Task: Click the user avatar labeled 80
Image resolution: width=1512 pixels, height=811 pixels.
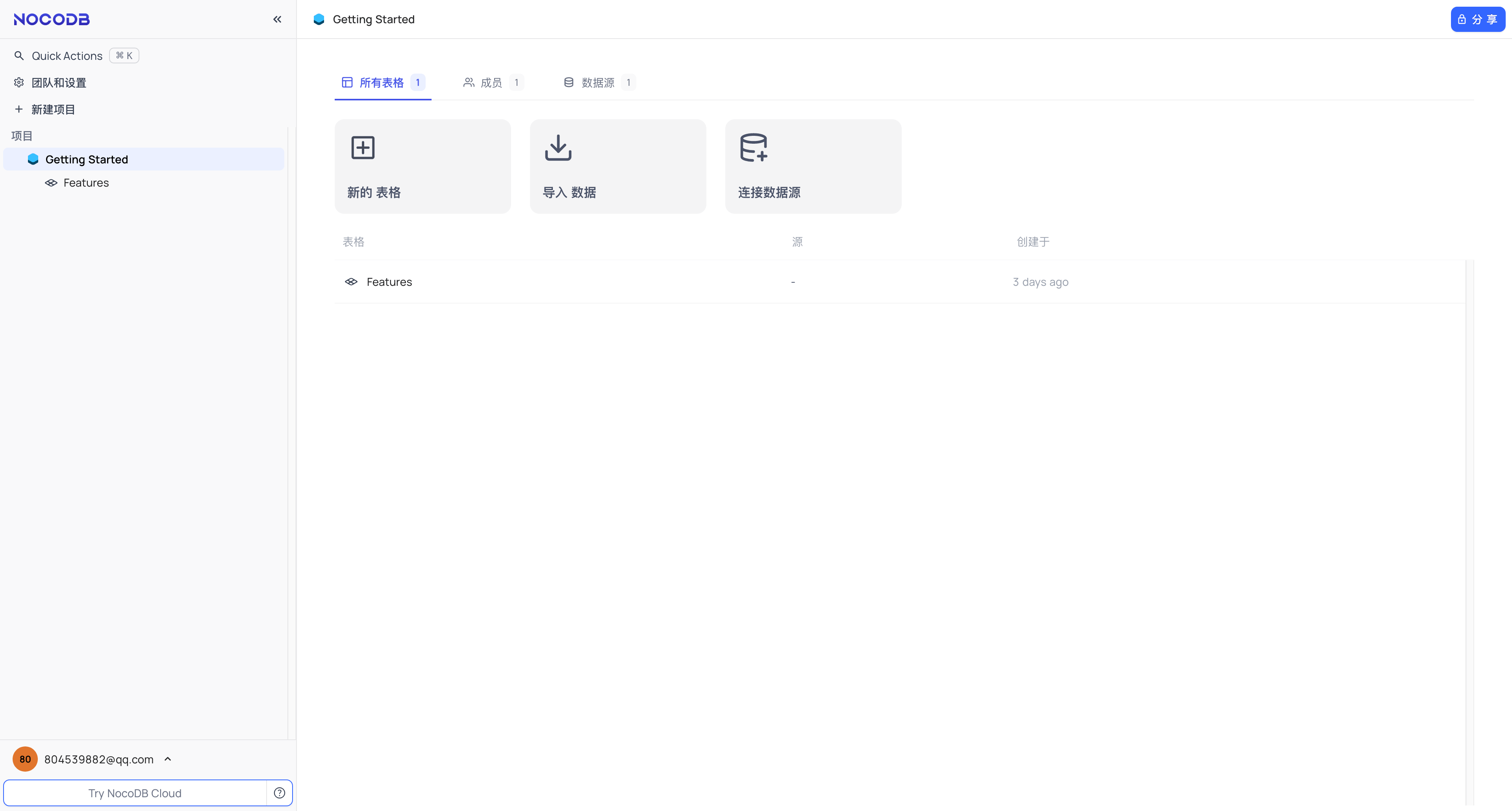Action: point(25,759)
